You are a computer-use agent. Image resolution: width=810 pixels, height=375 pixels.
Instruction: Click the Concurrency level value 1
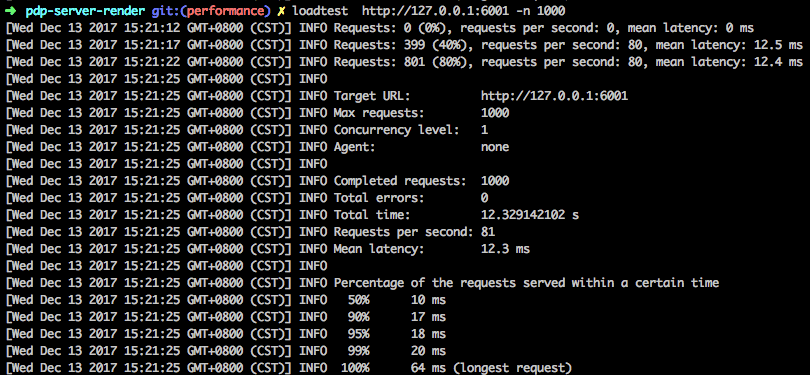click(x=484, y=130)
